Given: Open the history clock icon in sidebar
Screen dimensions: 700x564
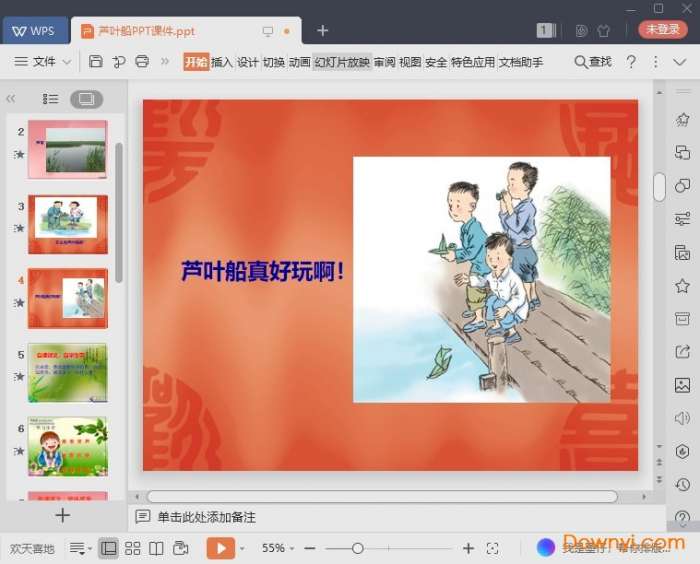Looking at the screenshot, I should point(683,485).
